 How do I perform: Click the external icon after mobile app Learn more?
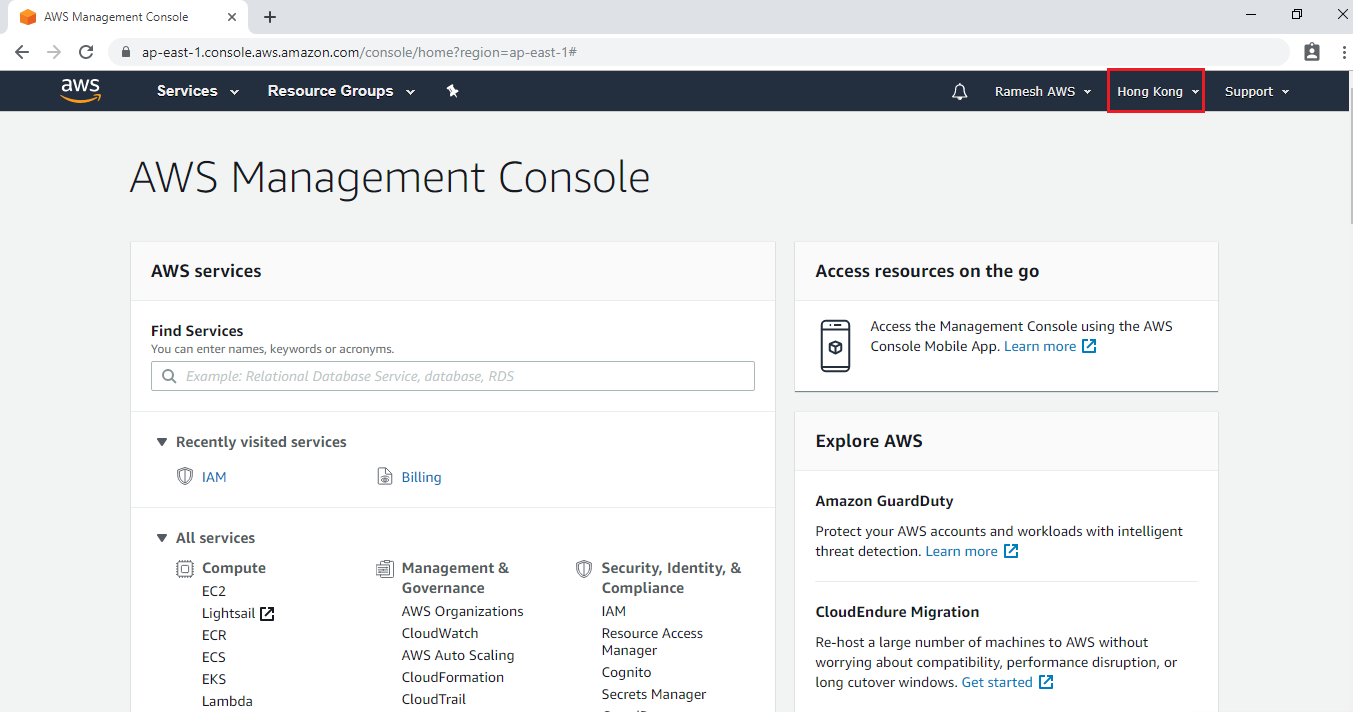pos(1090,346)
